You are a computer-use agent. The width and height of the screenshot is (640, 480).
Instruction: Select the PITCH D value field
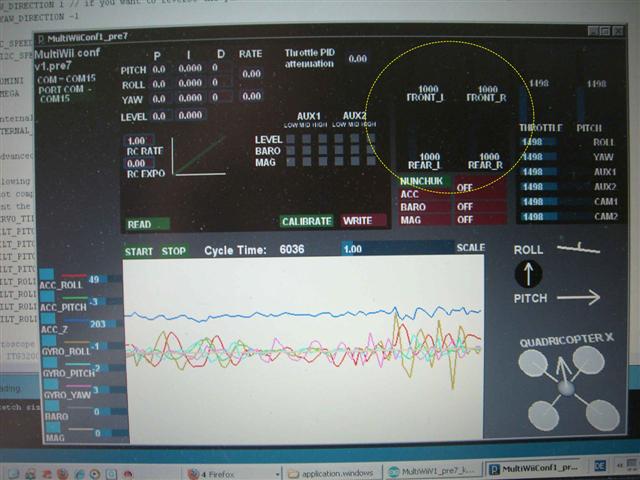[221, 68]
